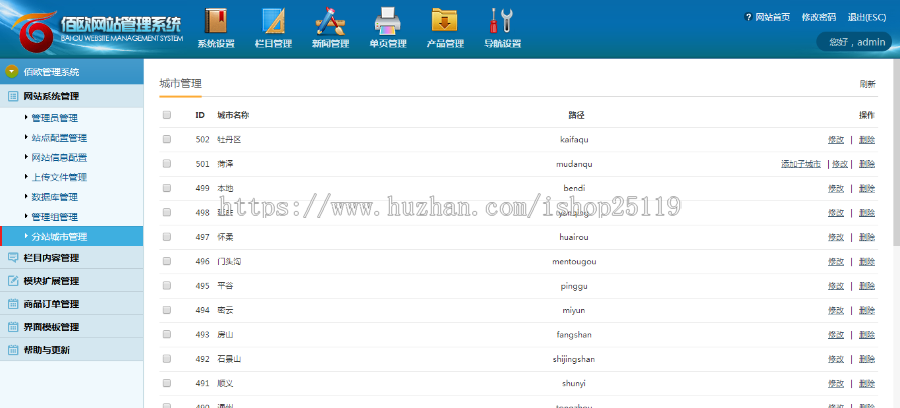Click 修改 for the pinggu row
The width and height of the screenshot is (900, 408).
tap(836, 285)
